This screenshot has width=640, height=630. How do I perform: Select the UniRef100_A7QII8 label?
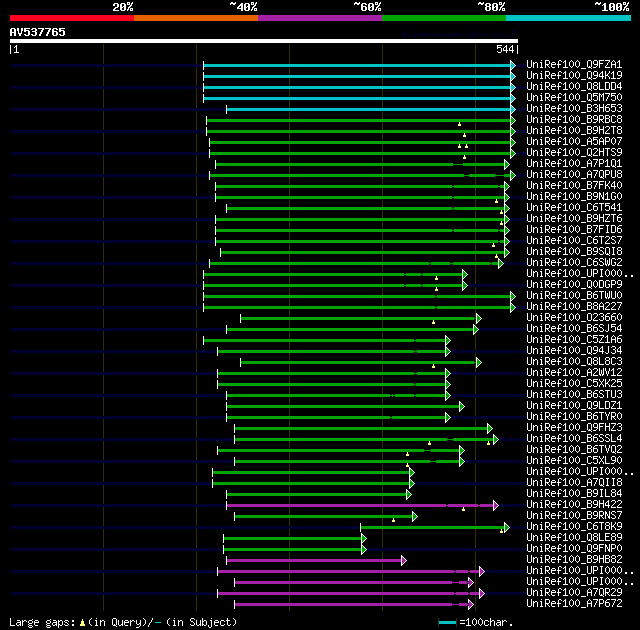(x=574, y=483)
